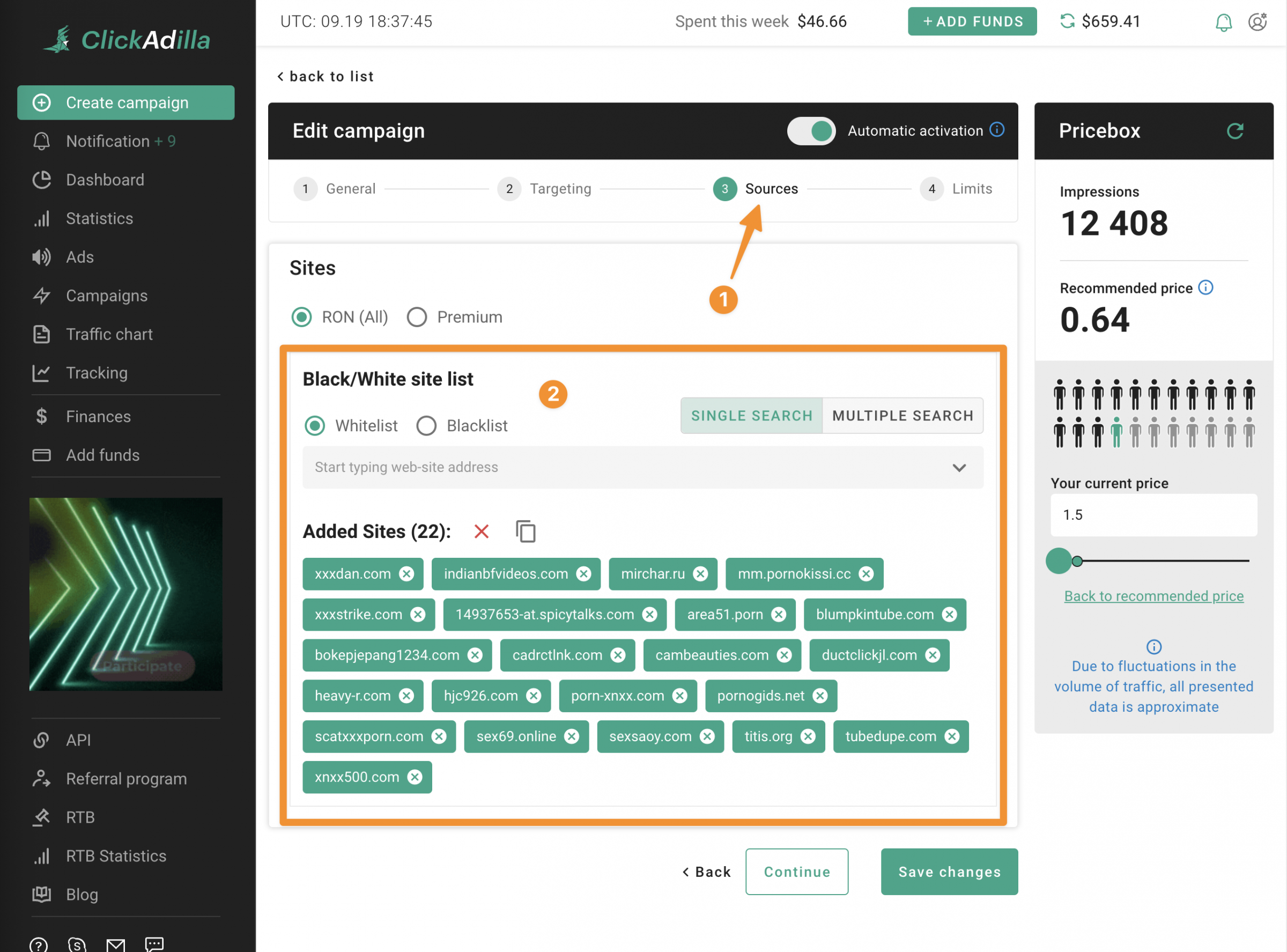1287x952 pixels.
Task: Remove blumpkintube.com site tag
Action: [949, 614]
